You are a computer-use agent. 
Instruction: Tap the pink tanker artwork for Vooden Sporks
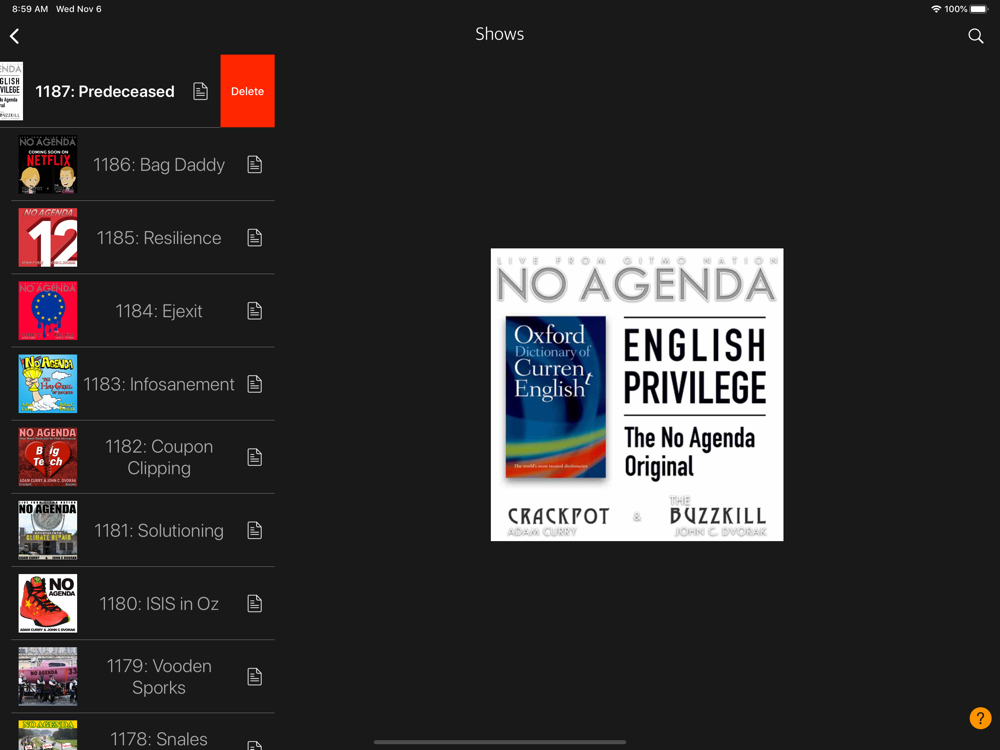pos(48,677)
